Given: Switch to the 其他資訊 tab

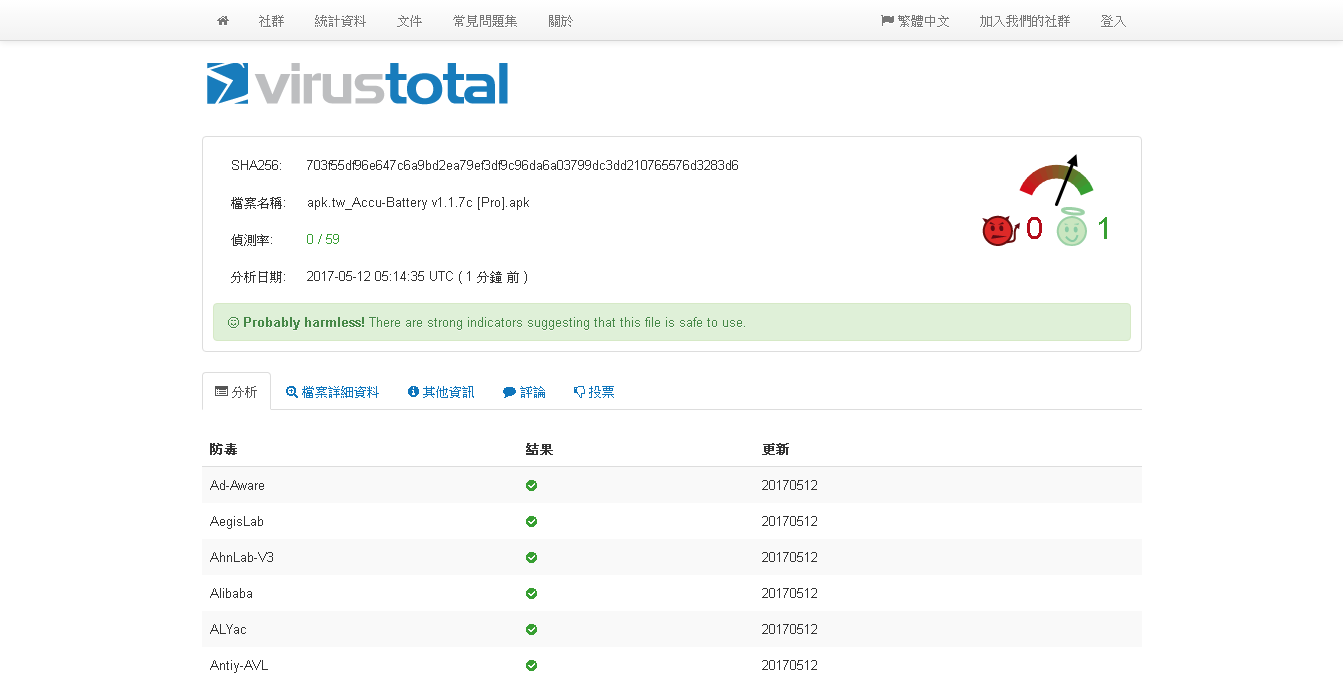Looking at the screenshot, I should tap(441, 392).
